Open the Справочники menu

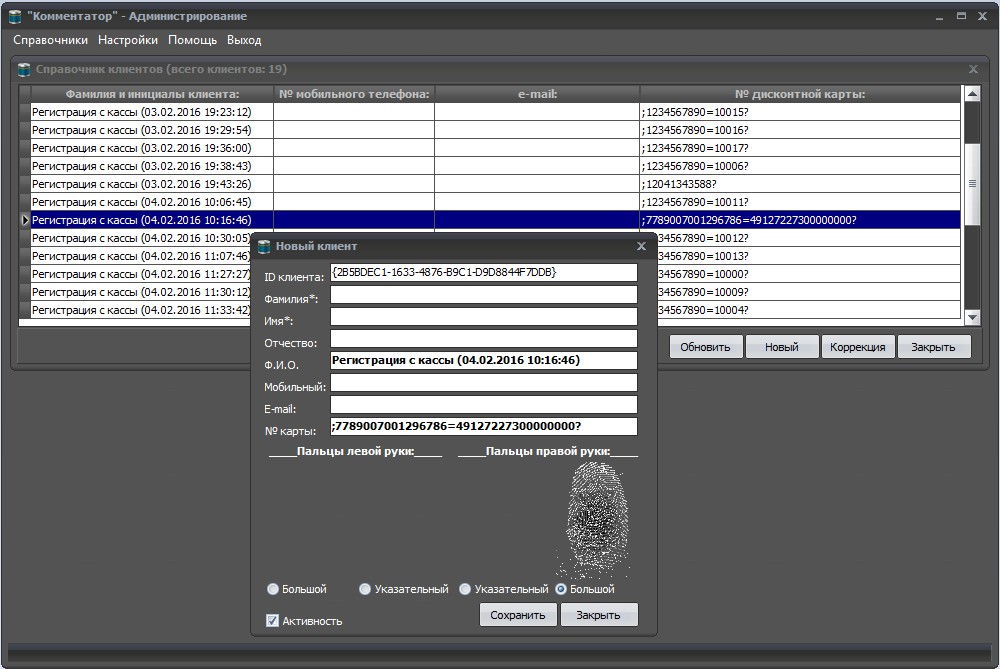click(50, 40)
